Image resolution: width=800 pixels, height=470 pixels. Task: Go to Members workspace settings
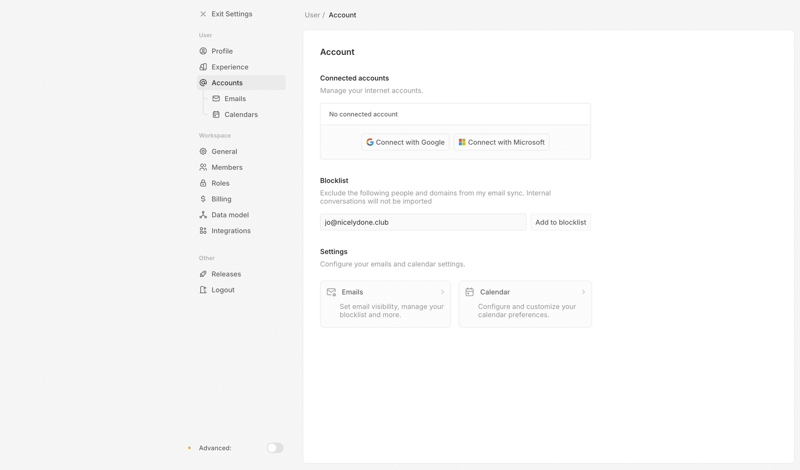click(241, 167)
